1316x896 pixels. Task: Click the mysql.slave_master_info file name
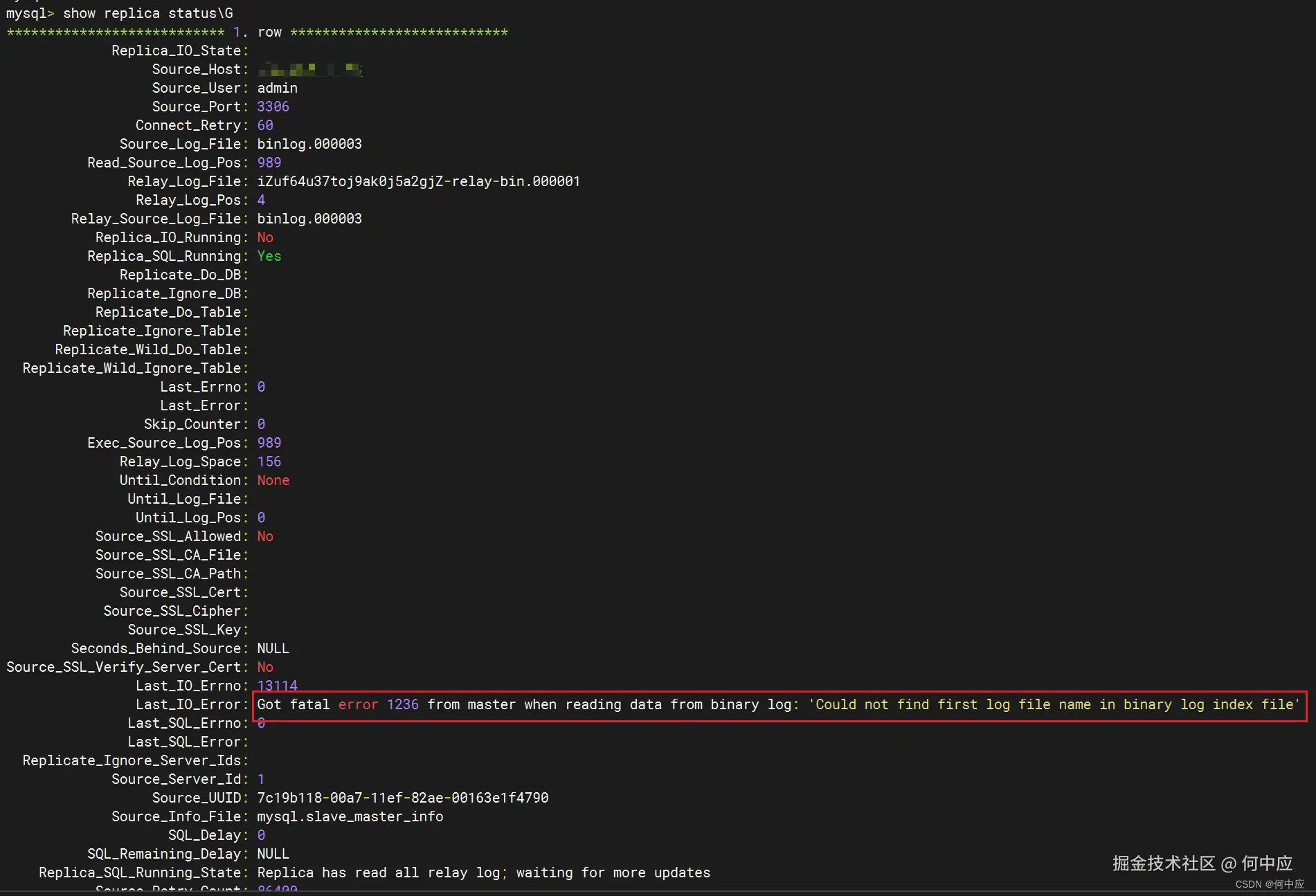tap(350, 816)
